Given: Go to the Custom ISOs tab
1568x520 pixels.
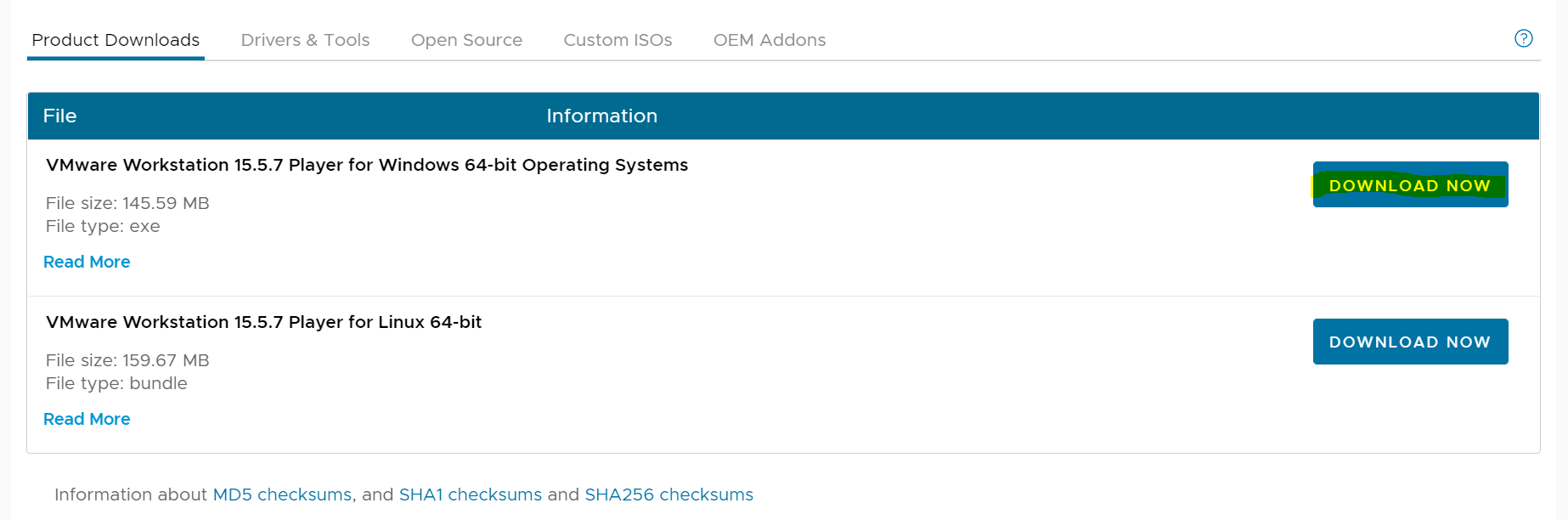Looking at the screenshot, I should (x=618, y=40).
